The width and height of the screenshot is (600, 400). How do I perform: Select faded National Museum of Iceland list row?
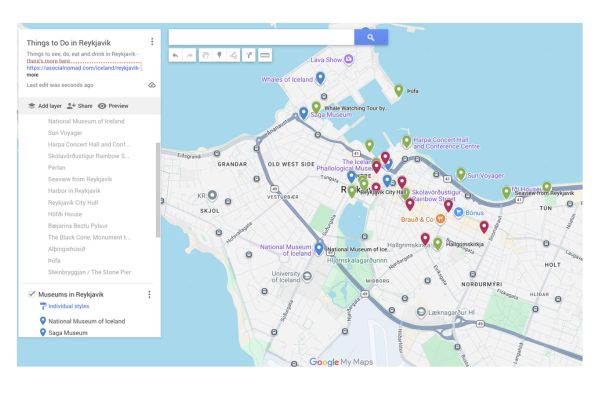tap(86, 121)
